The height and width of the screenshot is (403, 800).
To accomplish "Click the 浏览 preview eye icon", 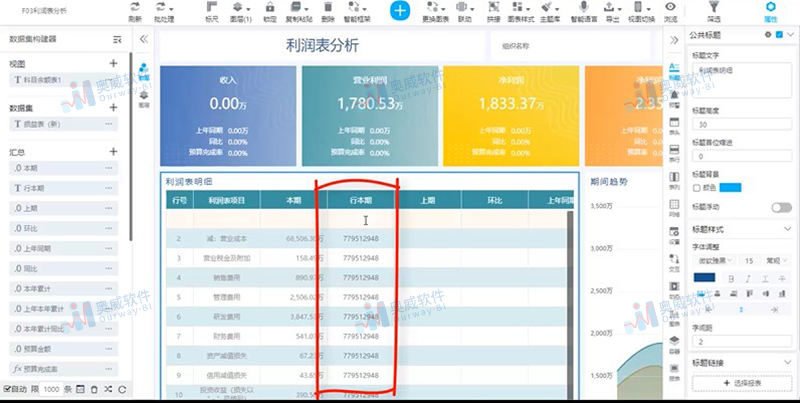I will coord(670,7).
